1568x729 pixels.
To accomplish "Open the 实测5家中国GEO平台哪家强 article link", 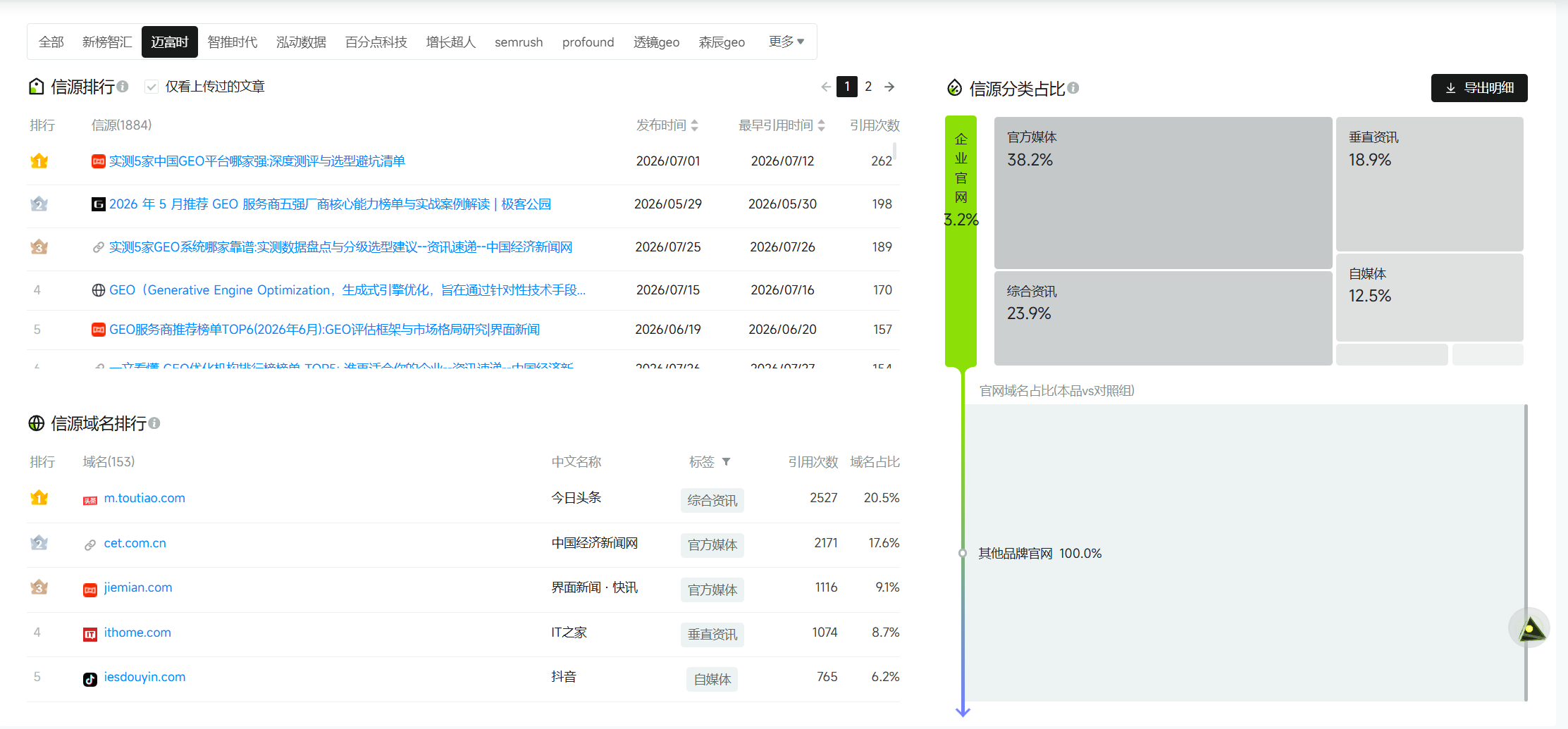I will (257, 161).
